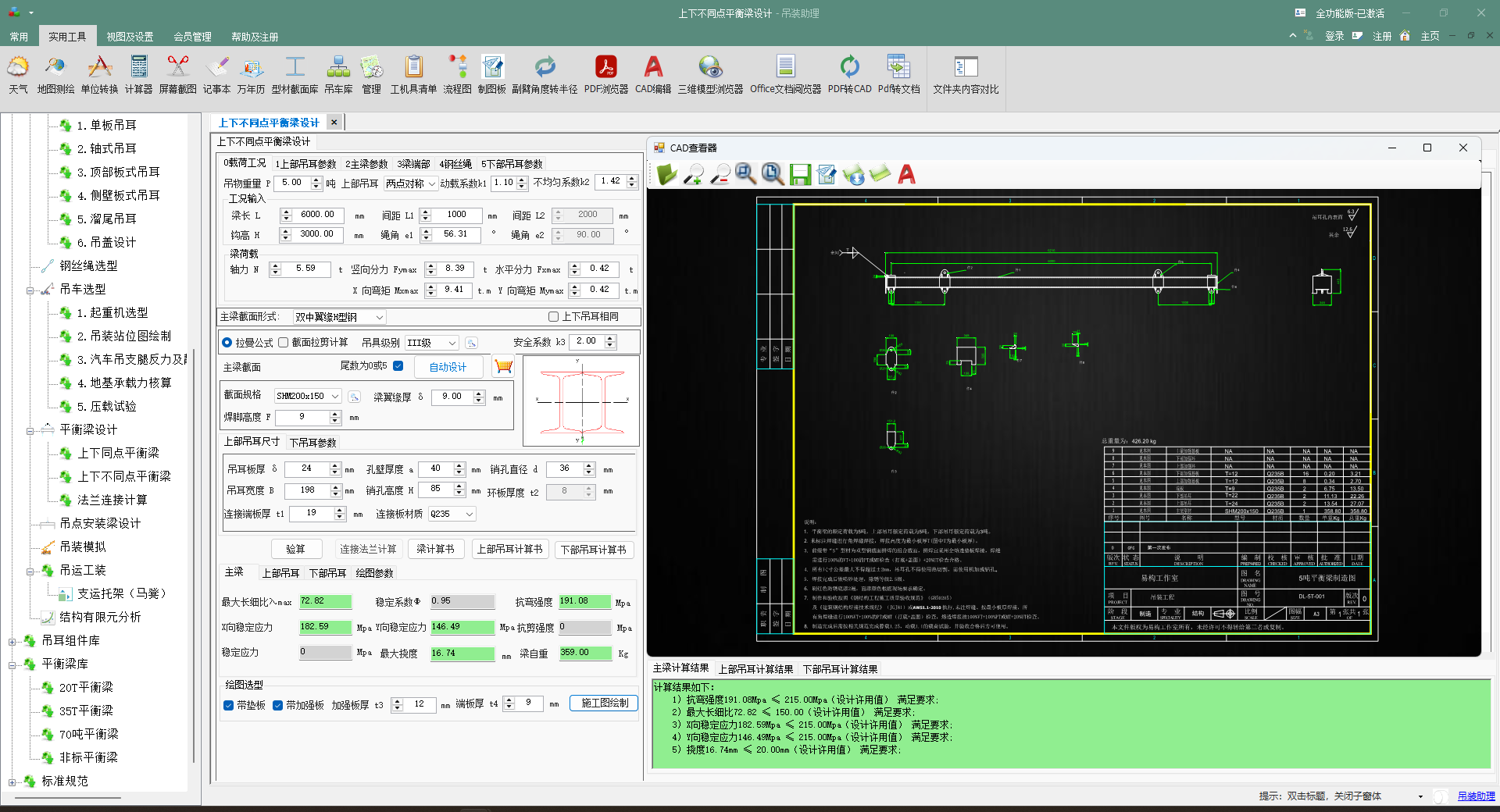
Task: Click the zoom-out magnifier in CAD viewer
Action: coord(720,175)
